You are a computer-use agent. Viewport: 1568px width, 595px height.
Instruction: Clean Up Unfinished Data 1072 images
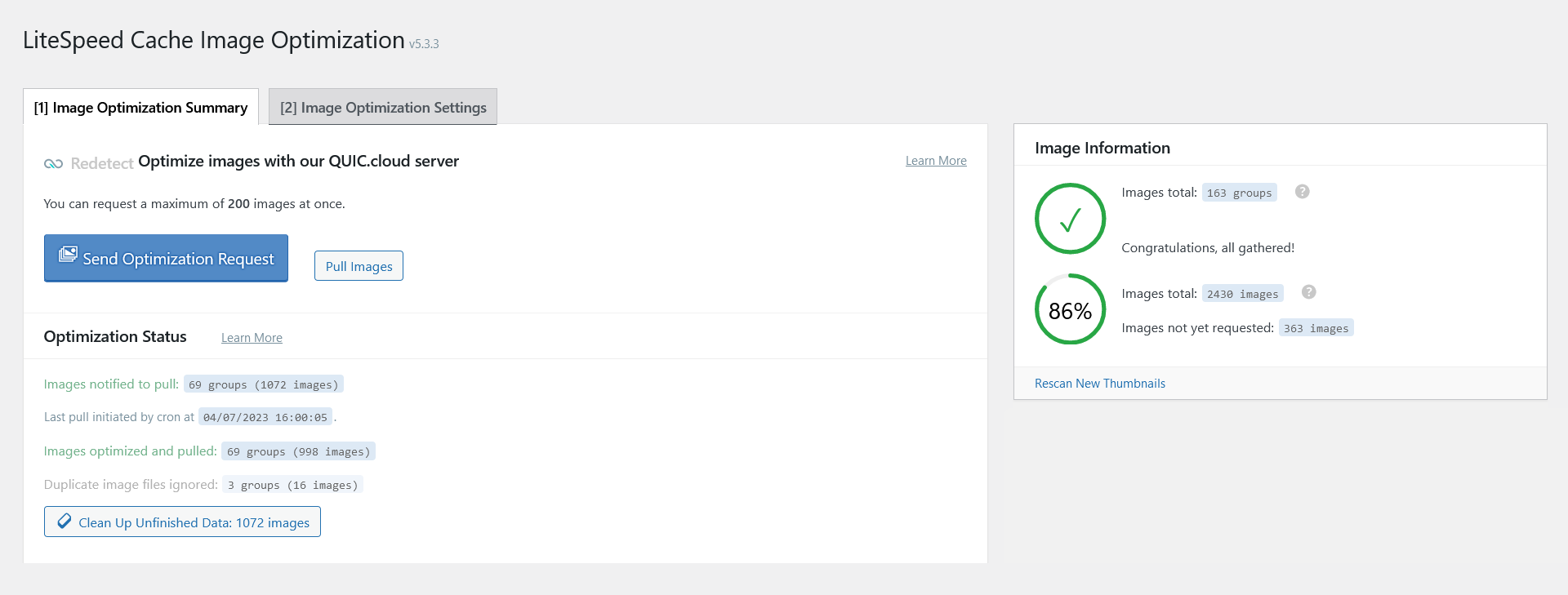point(182,522)
